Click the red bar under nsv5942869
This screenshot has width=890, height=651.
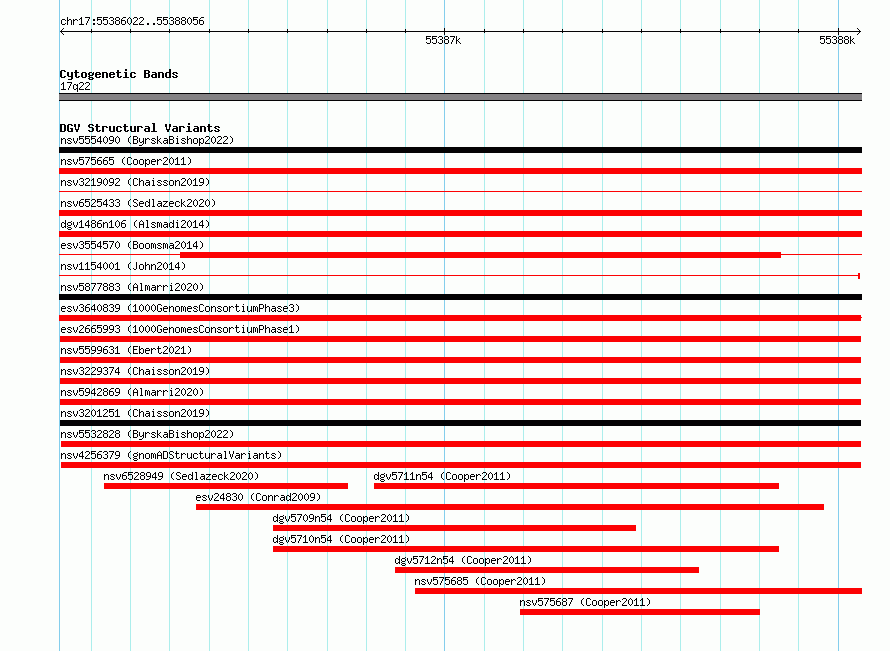point(460,402)
